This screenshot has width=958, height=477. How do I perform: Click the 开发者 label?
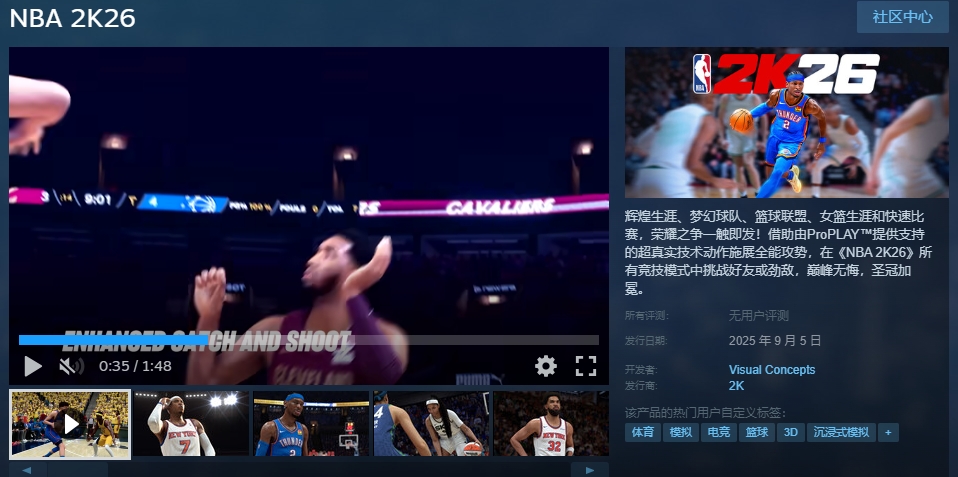641,370
